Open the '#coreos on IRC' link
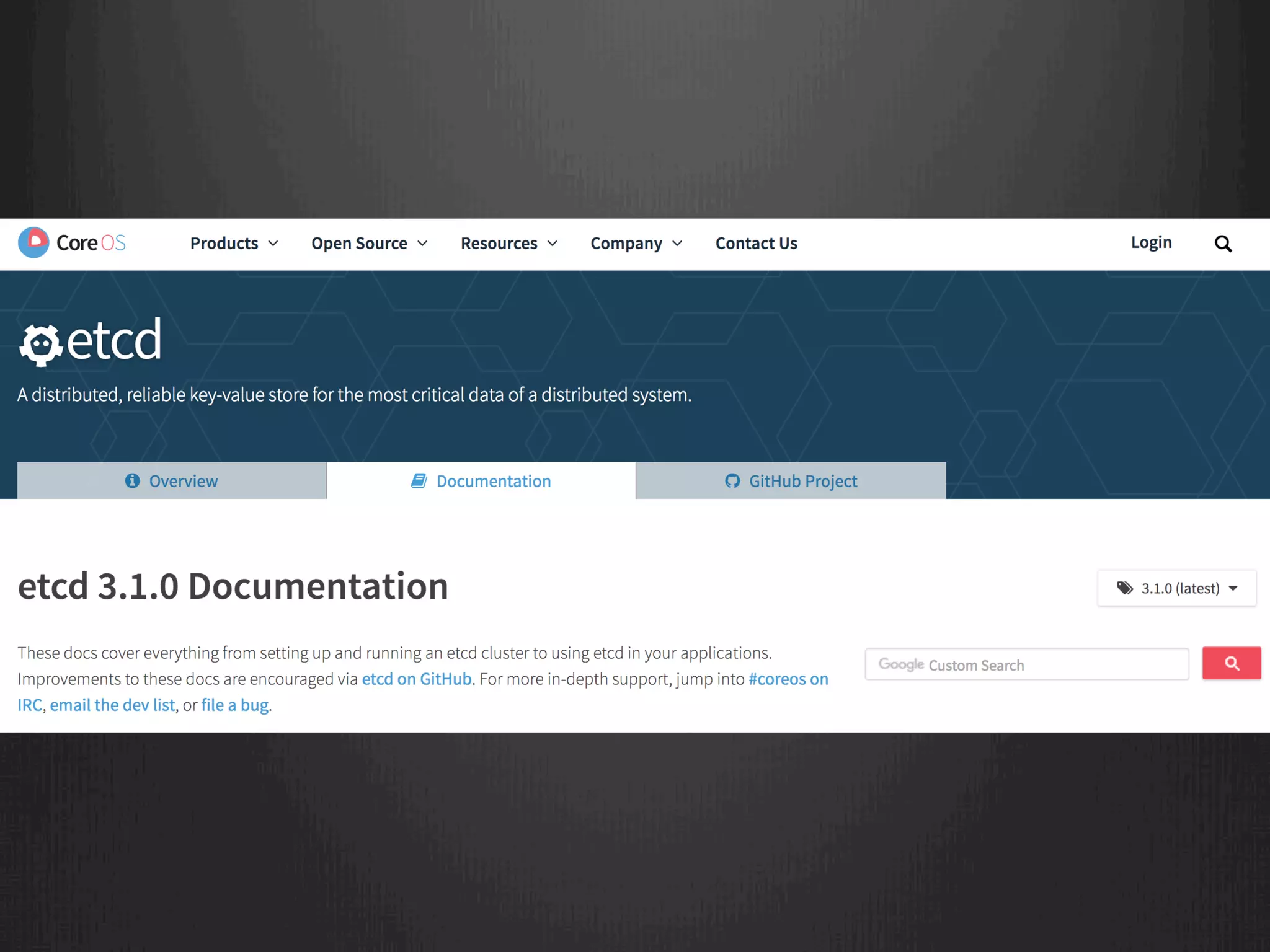The height and width of the screenshot is (952, 1270). tap(788, 679)
